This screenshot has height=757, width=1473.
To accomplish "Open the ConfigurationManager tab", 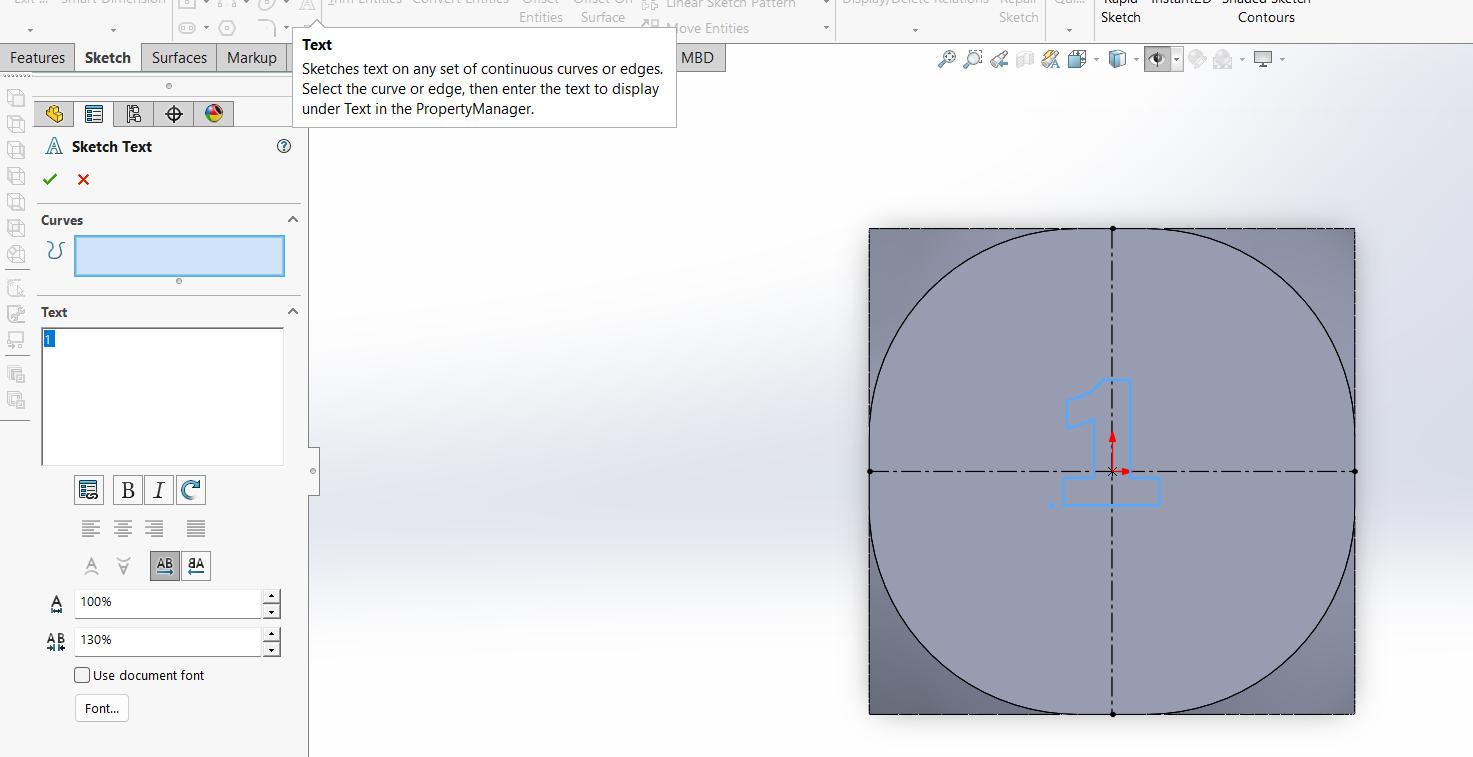I will pos(133,114).
